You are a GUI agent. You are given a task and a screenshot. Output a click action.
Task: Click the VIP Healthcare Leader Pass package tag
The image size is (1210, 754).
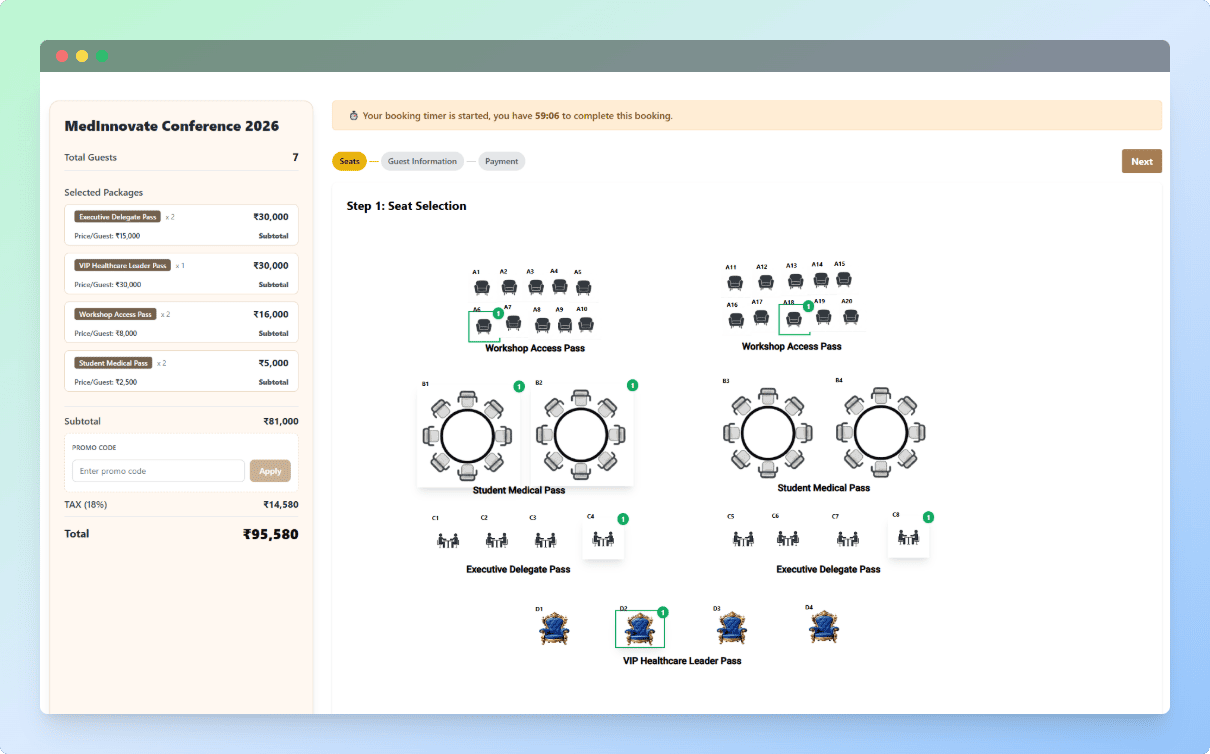122,265
